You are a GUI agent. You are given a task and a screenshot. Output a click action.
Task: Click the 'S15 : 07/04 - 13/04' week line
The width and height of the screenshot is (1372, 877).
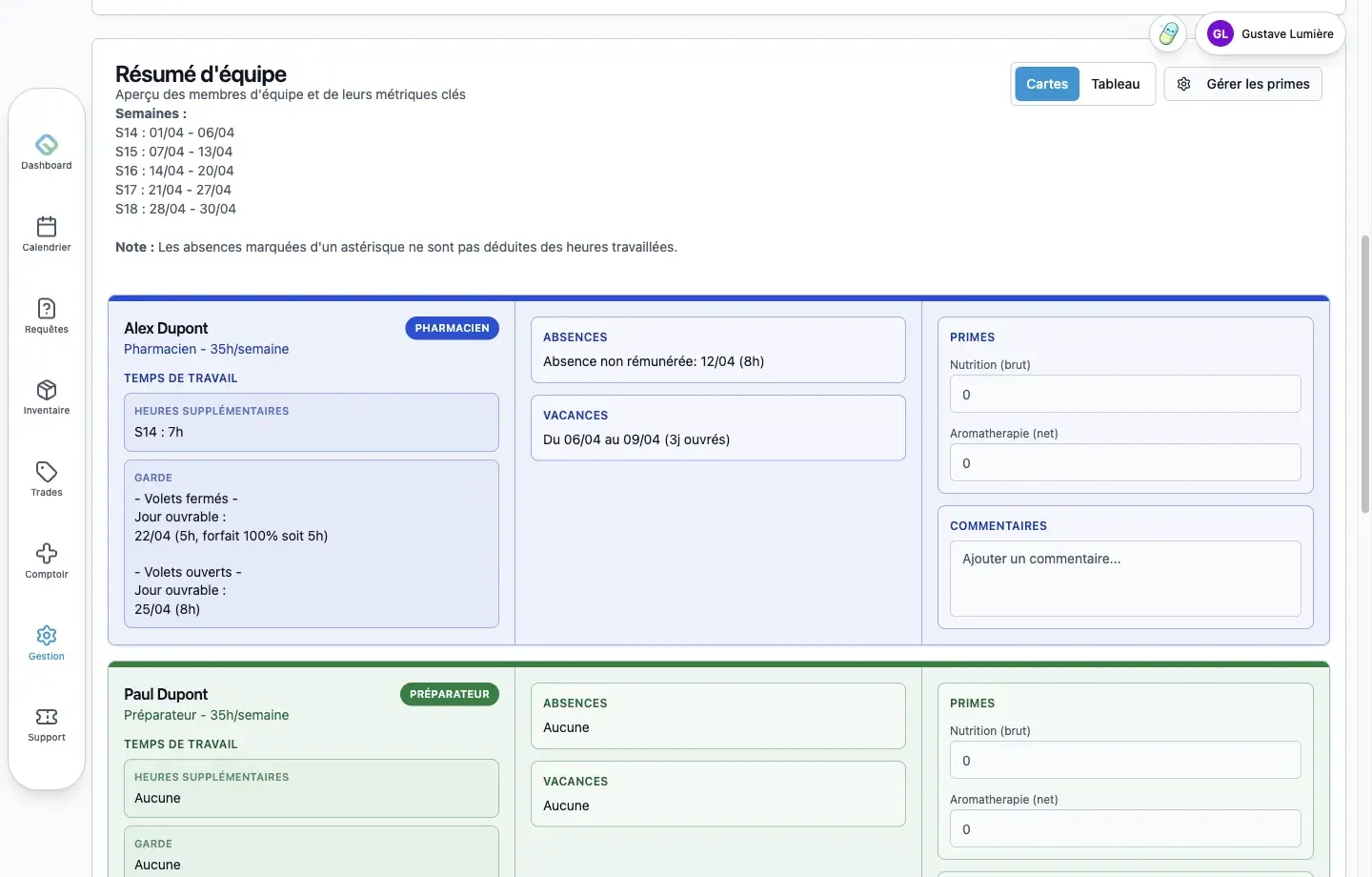click(174, 152)
